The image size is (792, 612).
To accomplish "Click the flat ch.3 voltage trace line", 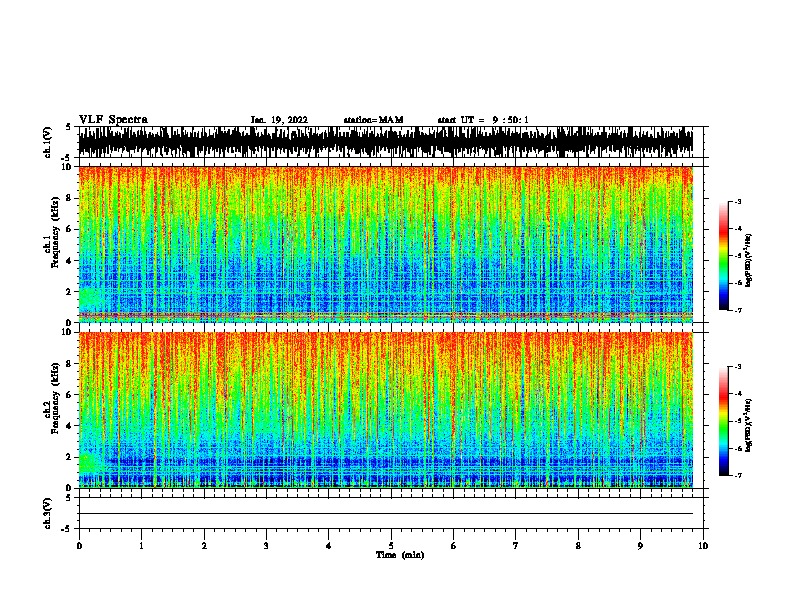I will click(x=386, y=514).
